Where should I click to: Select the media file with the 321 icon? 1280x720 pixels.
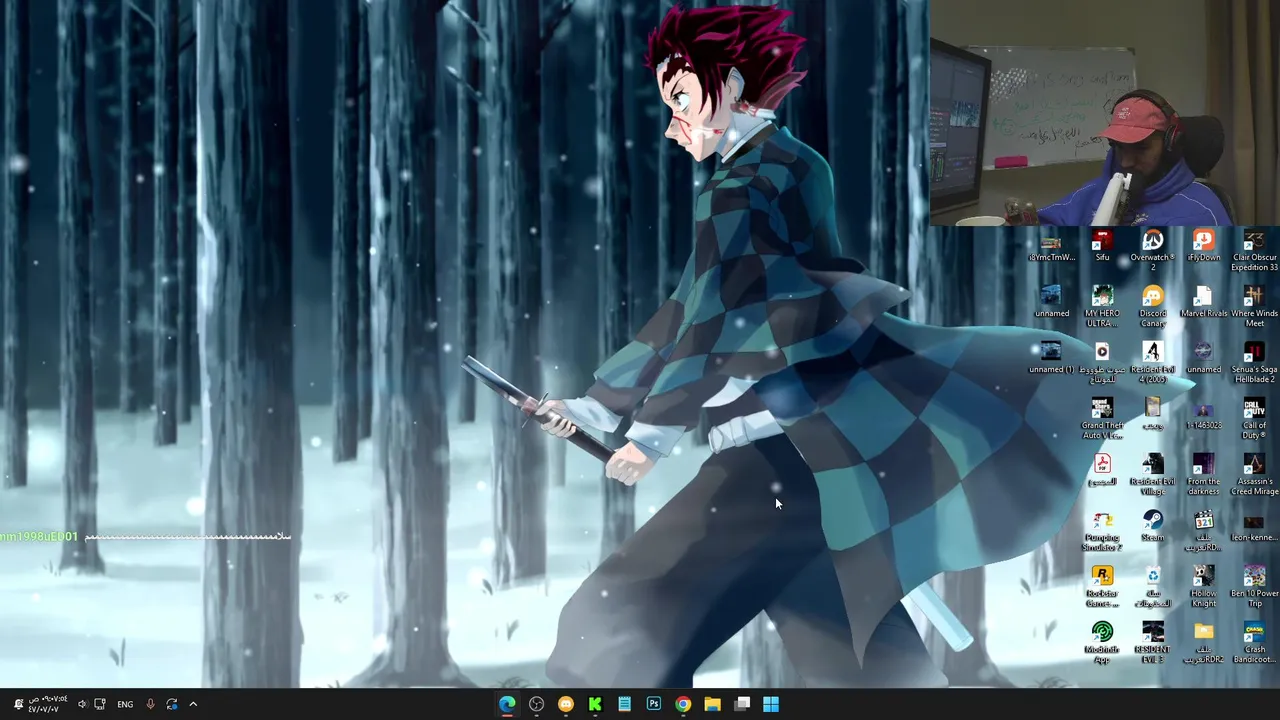click(x=1203, y=530)
